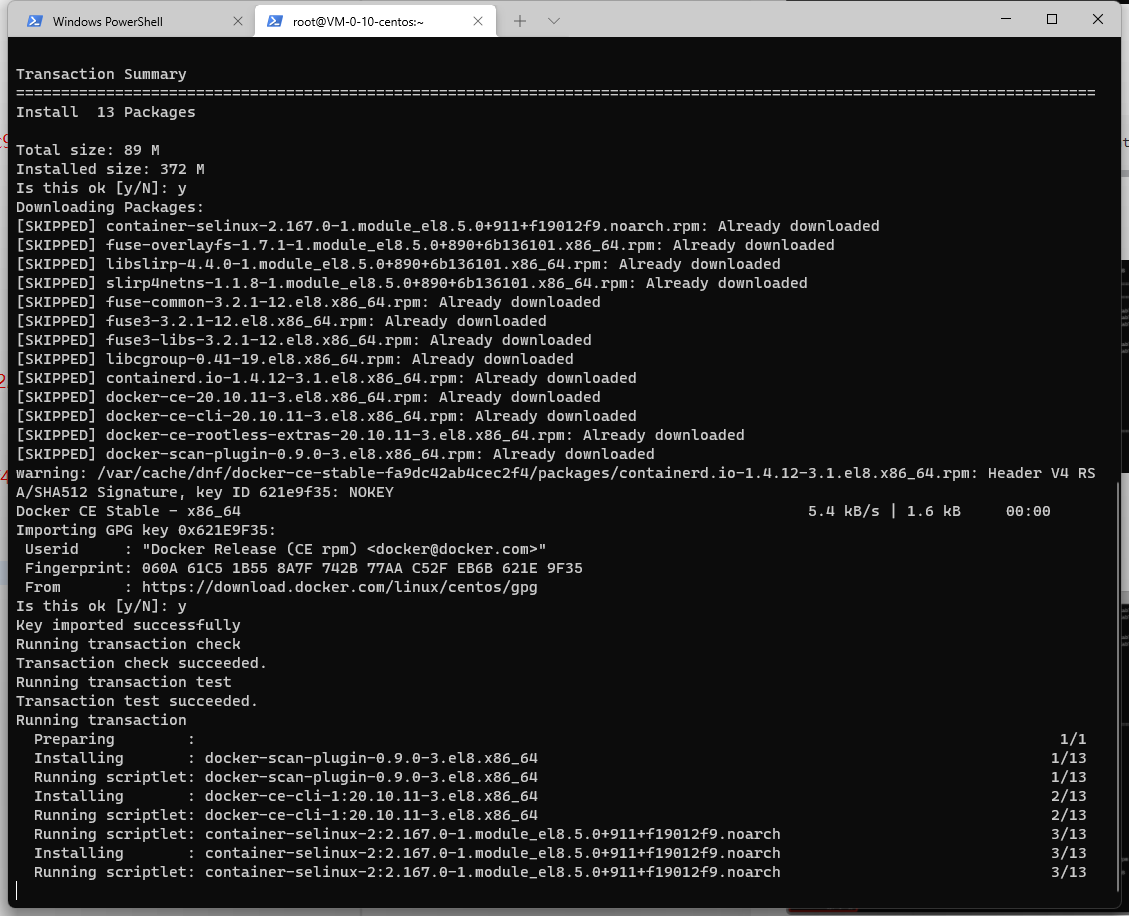Viewport: 1129px width, 916px height.
Task: Click the '2/13' count beside Installing docker-ce-cli
Action: [1069, 796]
